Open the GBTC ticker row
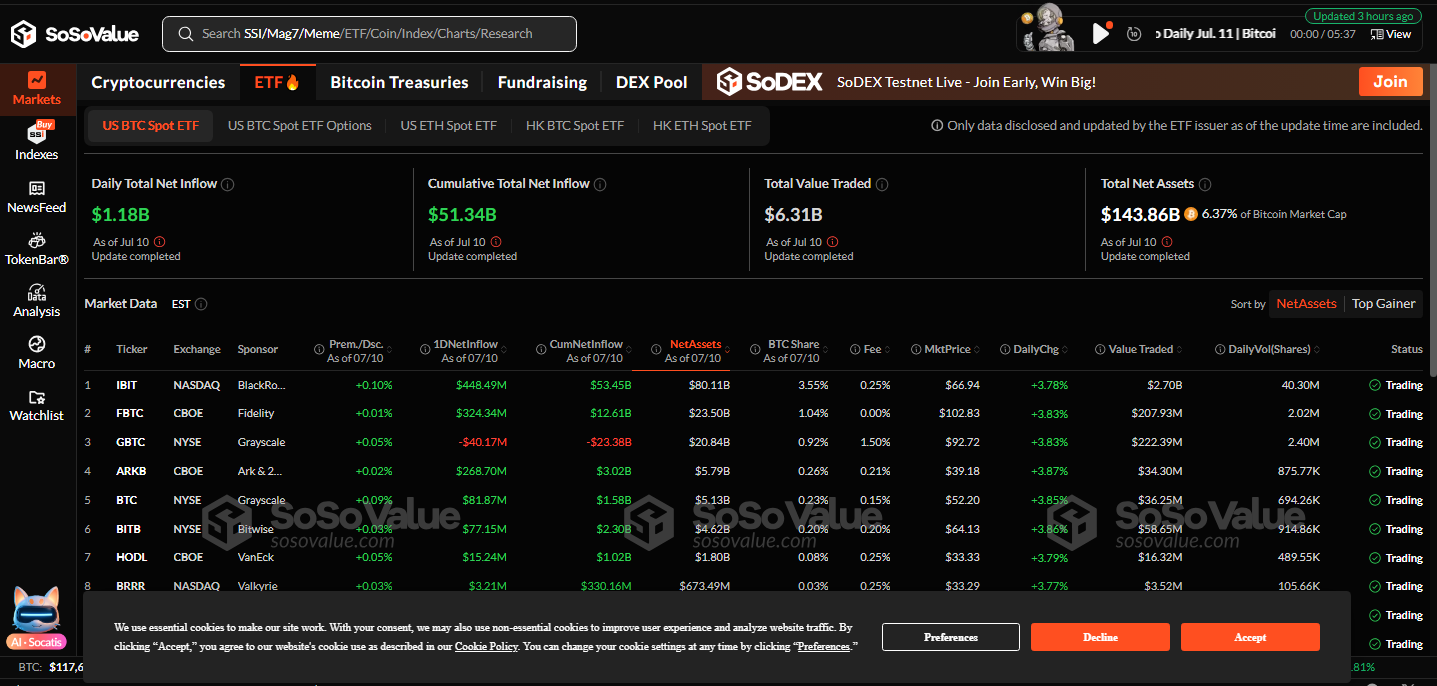 754,442
